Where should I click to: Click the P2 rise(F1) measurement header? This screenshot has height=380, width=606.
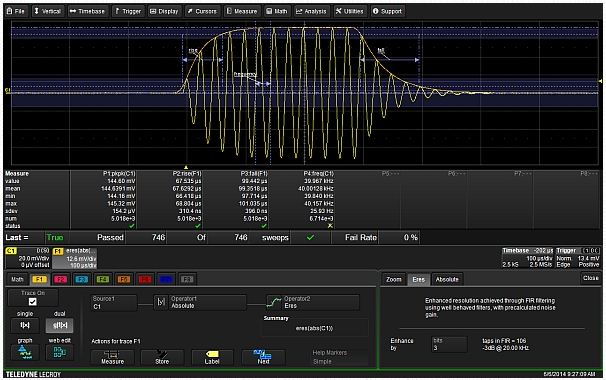(187, 174)
